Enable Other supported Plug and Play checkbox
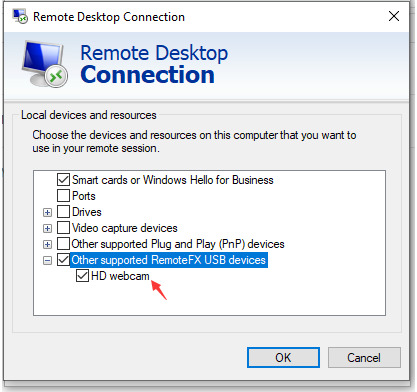 coord(63,244)
